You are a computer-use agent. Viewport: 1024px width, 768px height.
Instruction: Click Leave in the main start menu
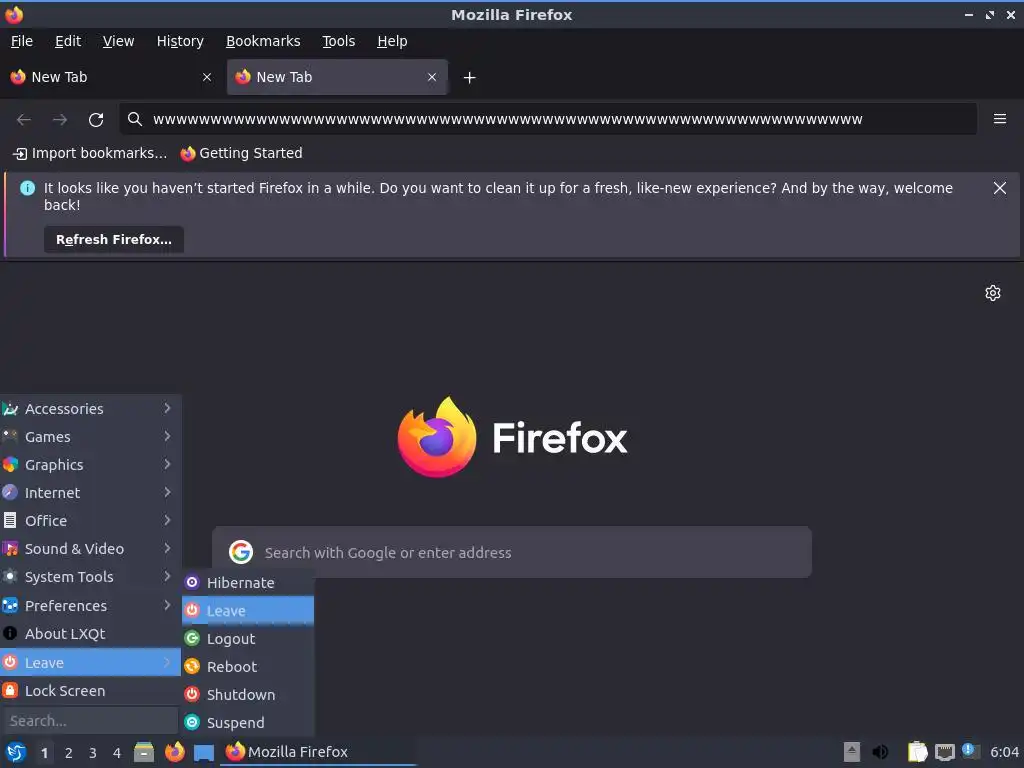coord(90,662)
